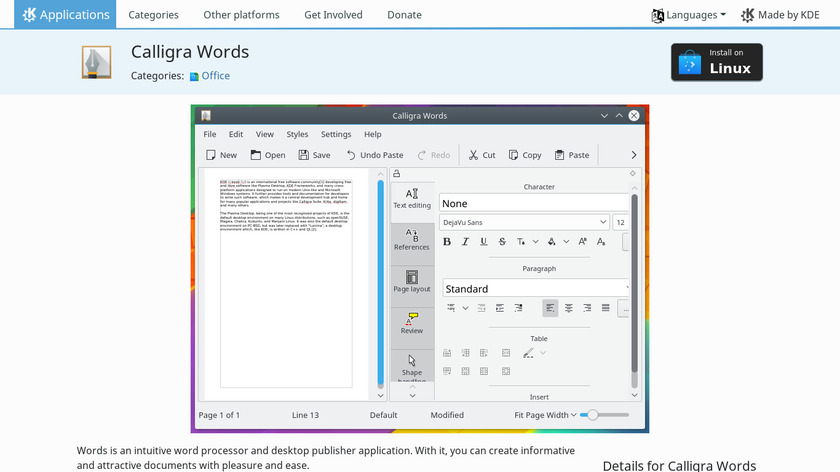Viewport: 840px width, 472px height.
Task: Open the Fit Page Width zoom dropdown
Action: [x=545, y=415]
